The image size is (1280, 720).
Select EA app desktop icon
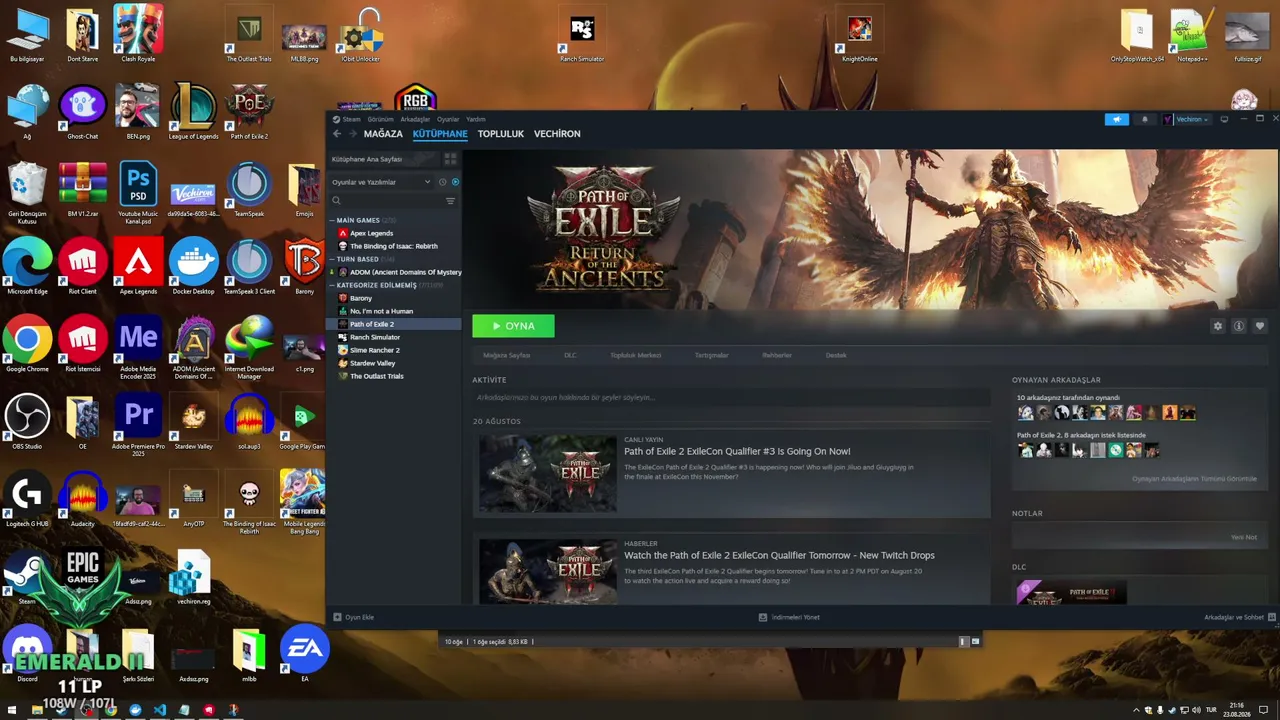pyautogui.click(x=304, y=655)
